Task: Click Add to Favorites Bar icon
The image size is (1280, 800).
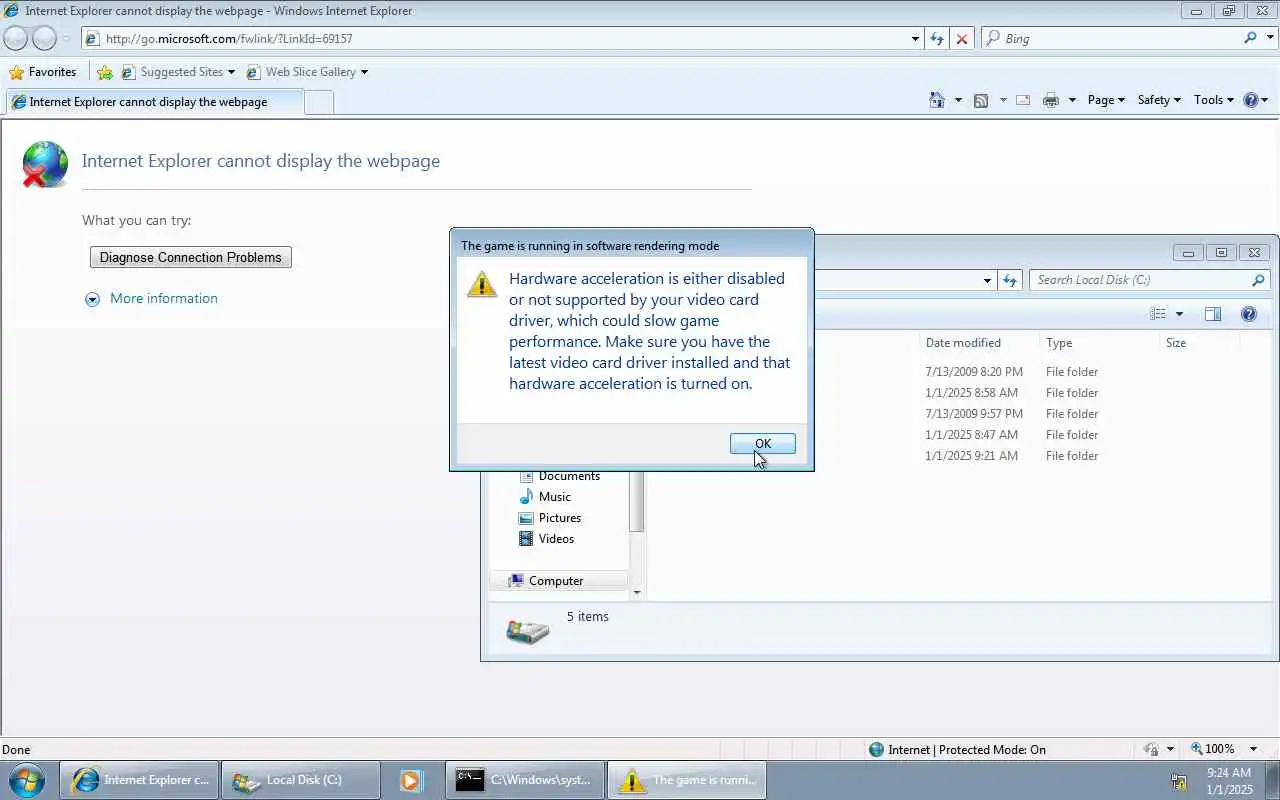Action: 105,72
